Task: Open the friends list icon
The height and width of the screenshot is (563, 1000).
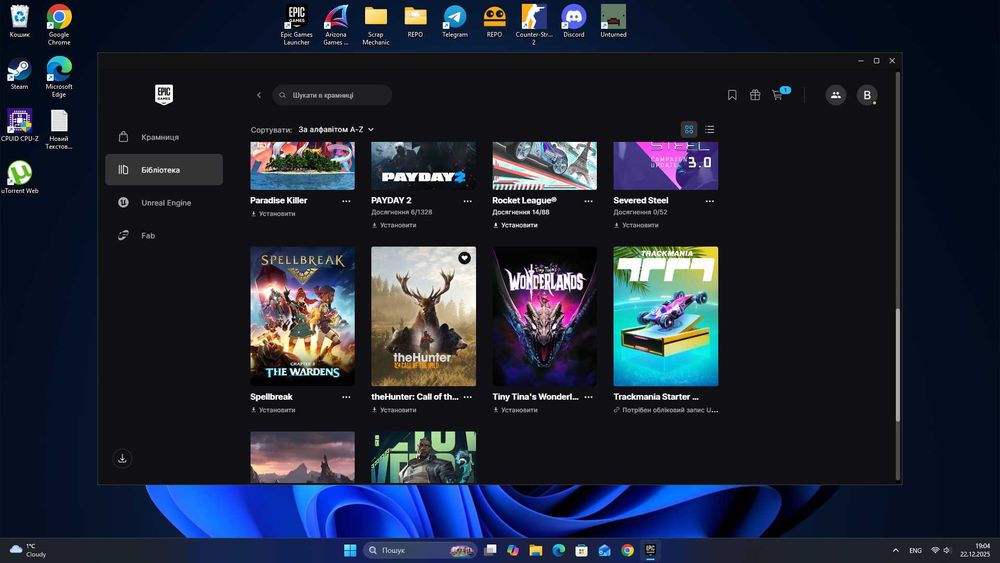Action: (x=835, y=95)
